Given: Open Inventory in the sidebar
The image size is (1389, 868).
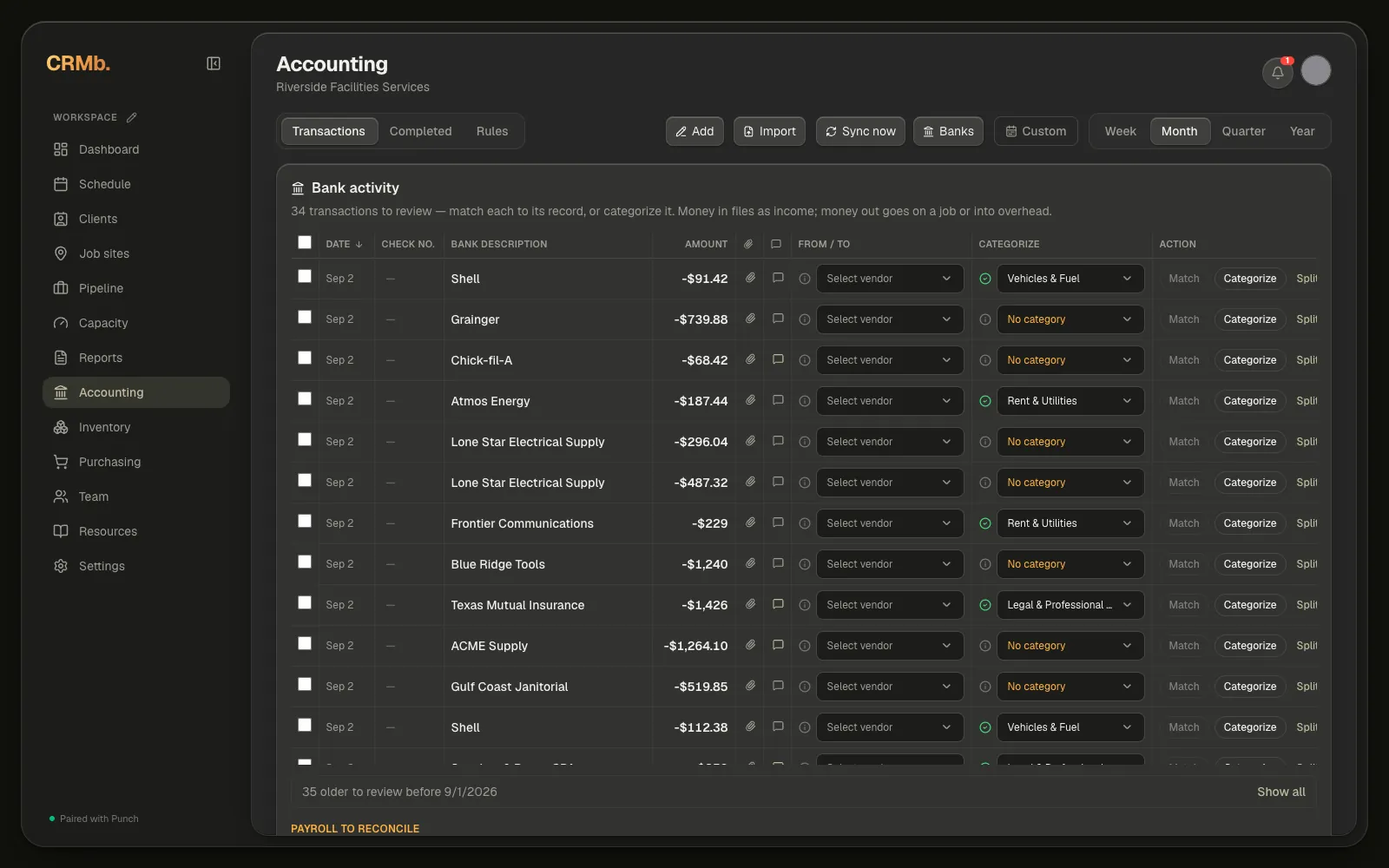Looking at the screenshot, I should (x=136, y=427).
